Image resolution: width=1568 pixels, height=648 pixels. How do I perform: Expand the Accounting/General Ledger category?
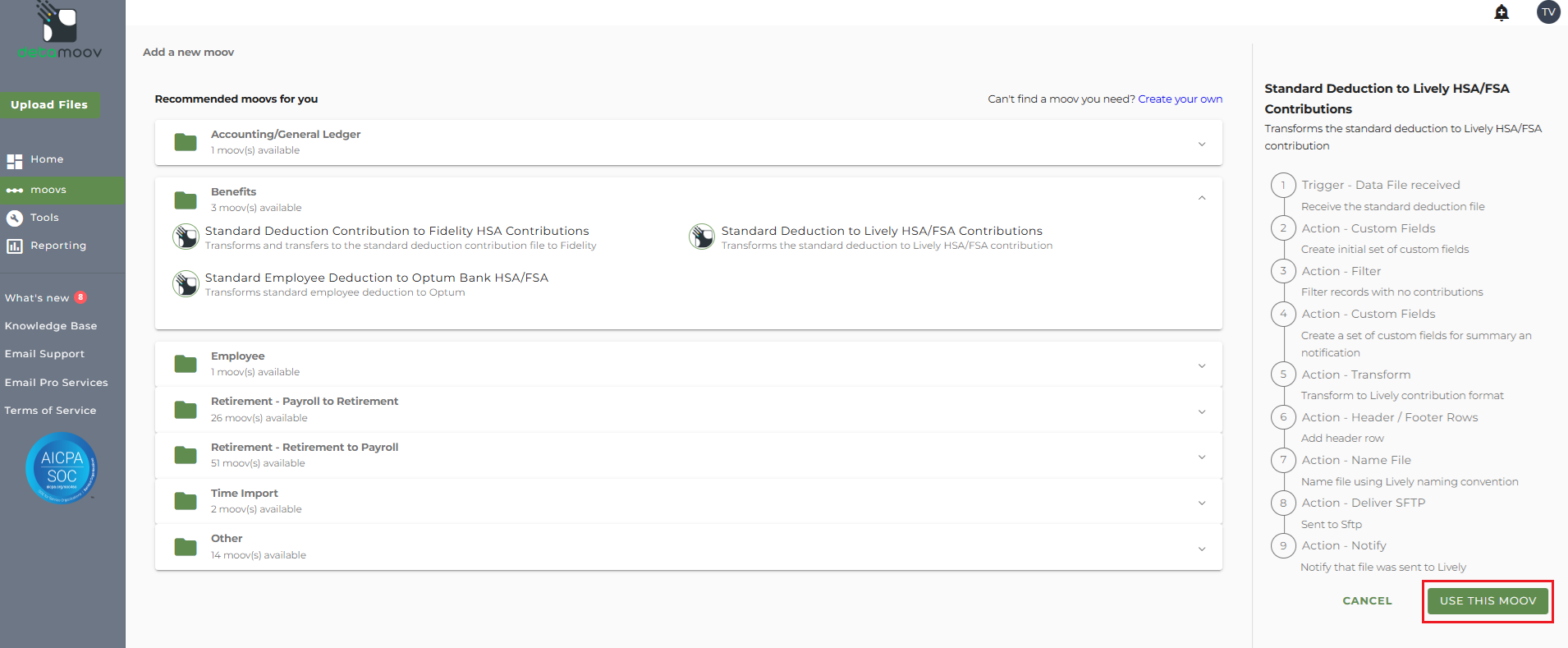(1201, 144)
